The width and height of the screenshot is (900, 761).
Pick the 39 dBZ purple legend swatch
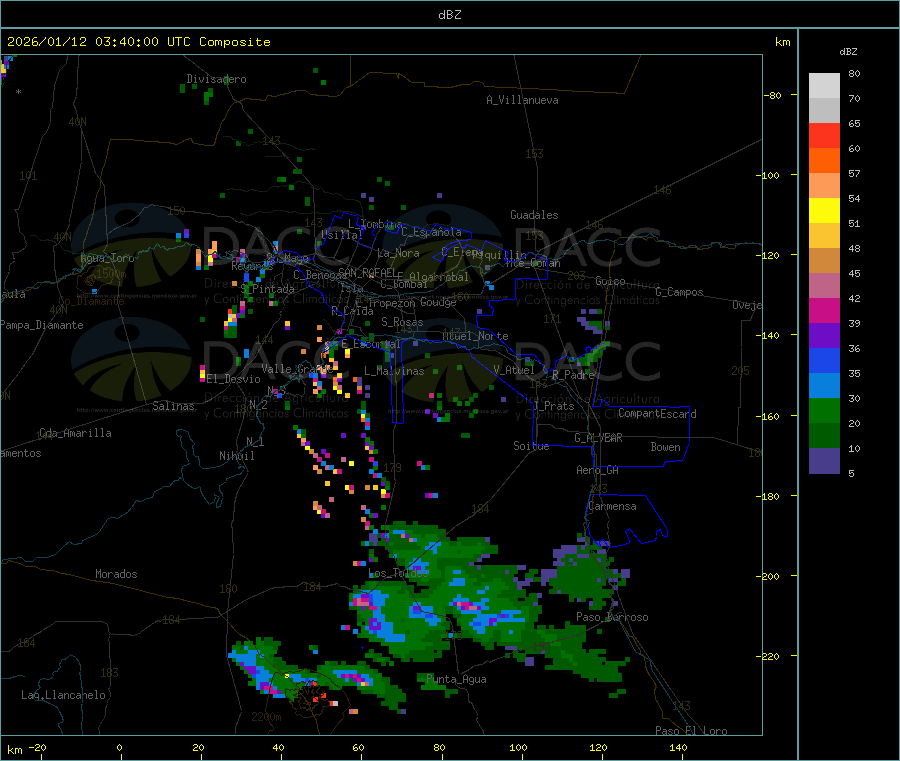pyautogui.click(x=824, y=336)
